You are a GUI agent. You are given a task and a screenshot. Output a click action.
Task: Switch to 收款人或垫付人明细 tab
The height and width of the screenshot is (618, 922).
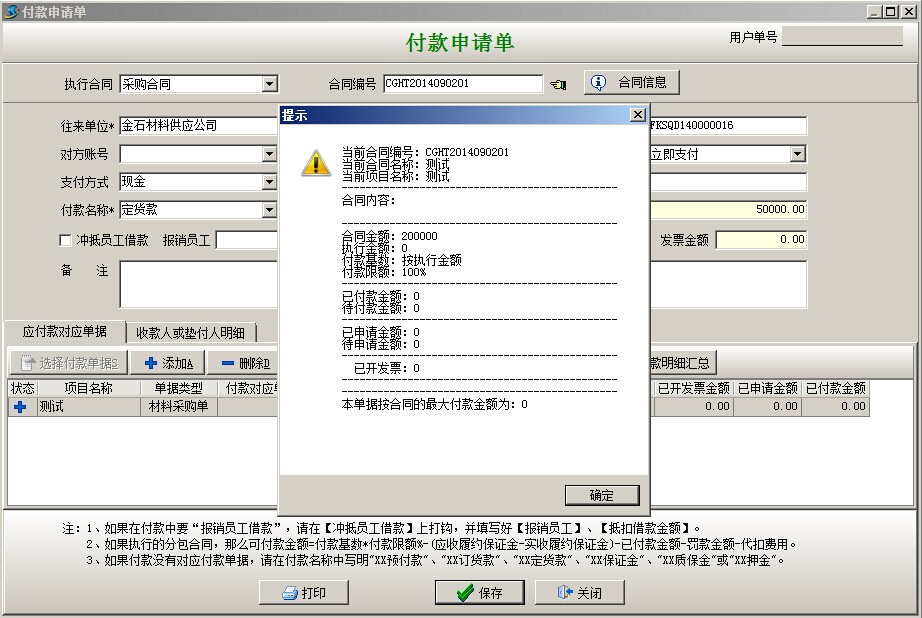[191, 332]
